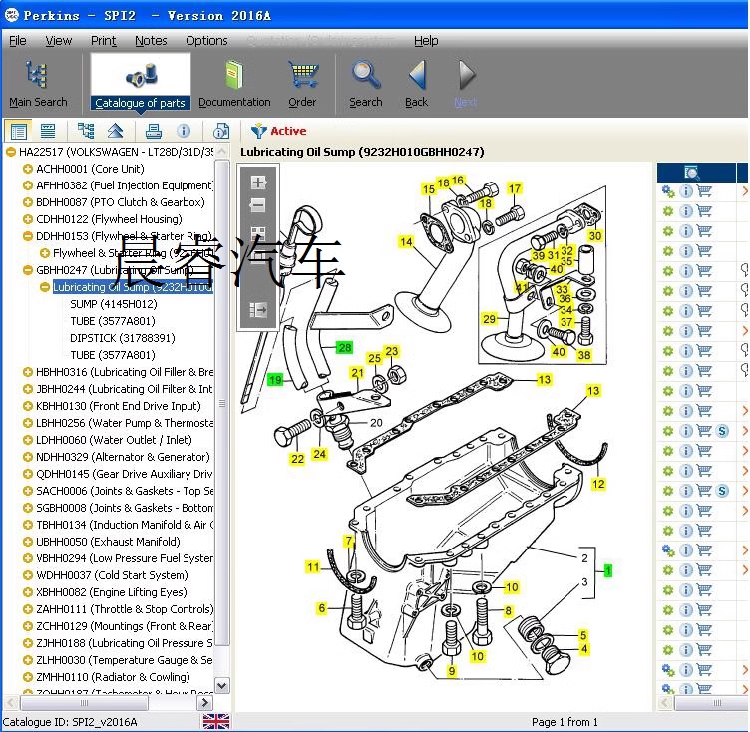Collapse the HA22517 Volkswagen root node
This screenshot has height=732, width=750.
[x=11, y=152]
